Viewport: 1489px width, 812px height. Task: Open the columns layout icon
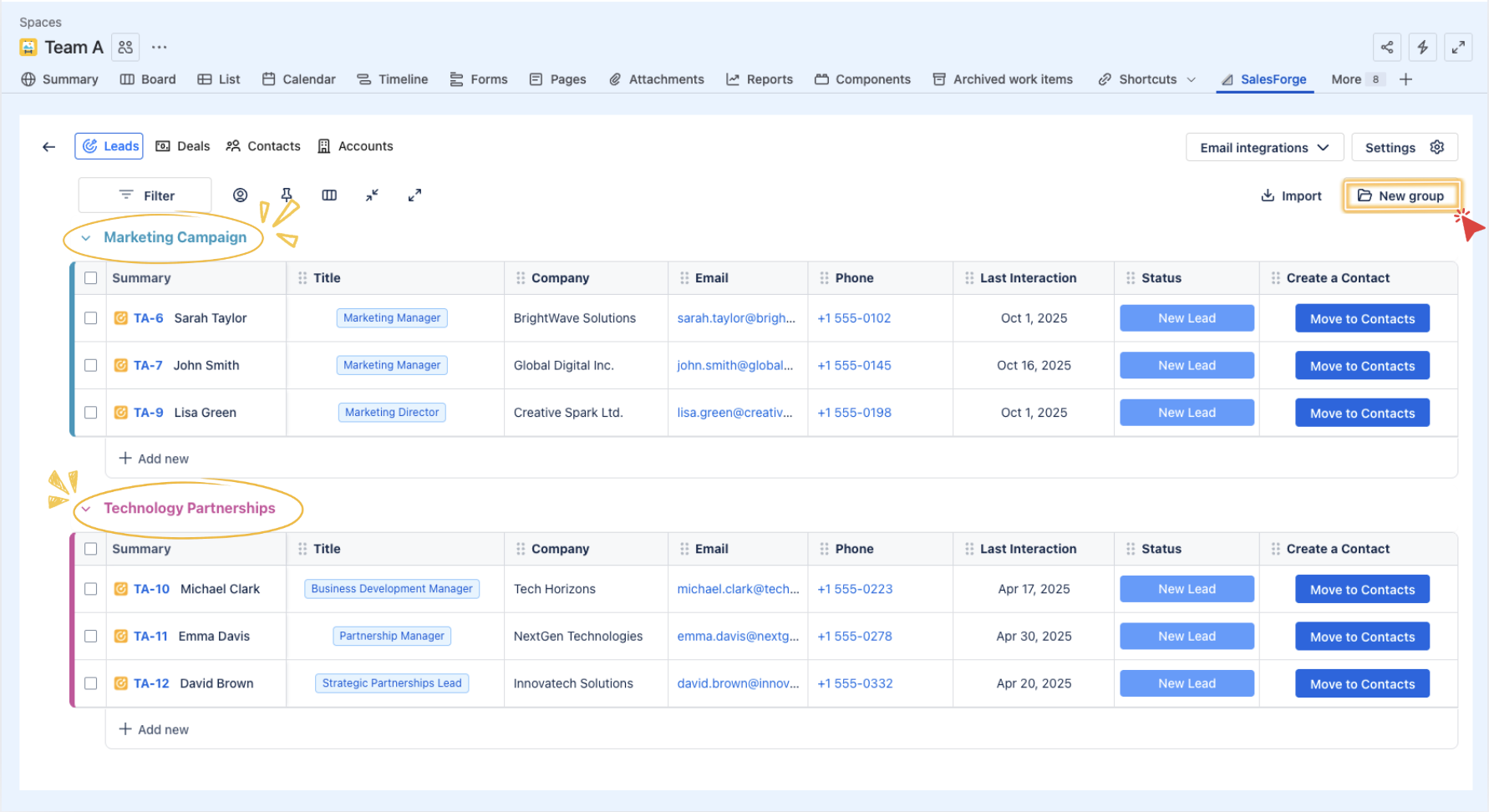coord(329,195)
